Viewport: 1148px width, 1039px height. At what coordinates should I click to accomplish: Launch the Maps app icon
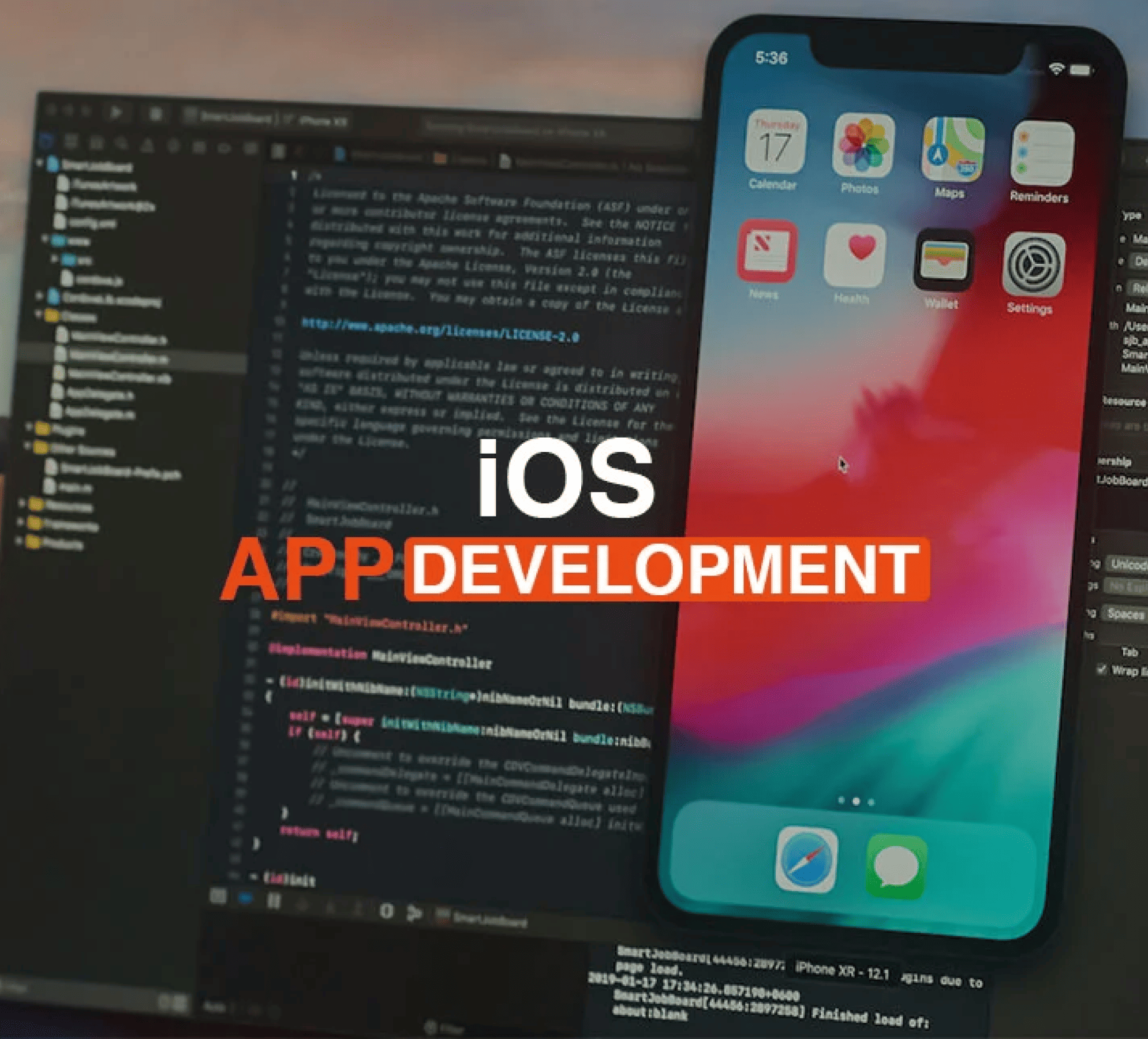pyautogui.click(x=953, y=150)
